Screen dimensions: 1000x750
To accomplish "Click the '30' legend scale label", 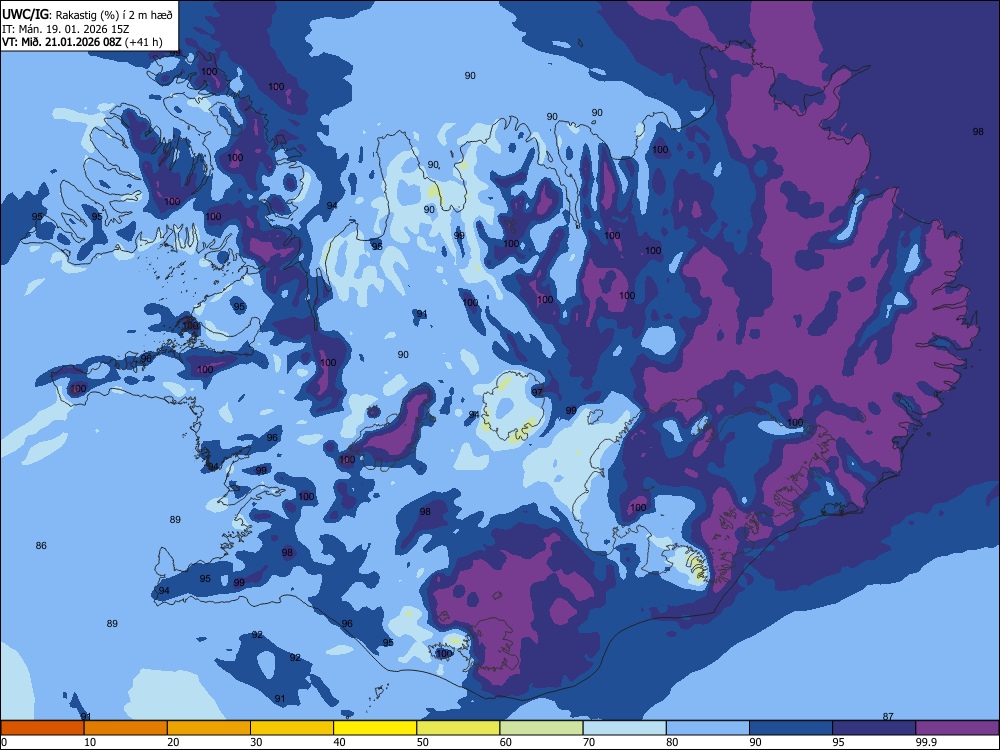I will pyautogui.click(x=256, y=742).
